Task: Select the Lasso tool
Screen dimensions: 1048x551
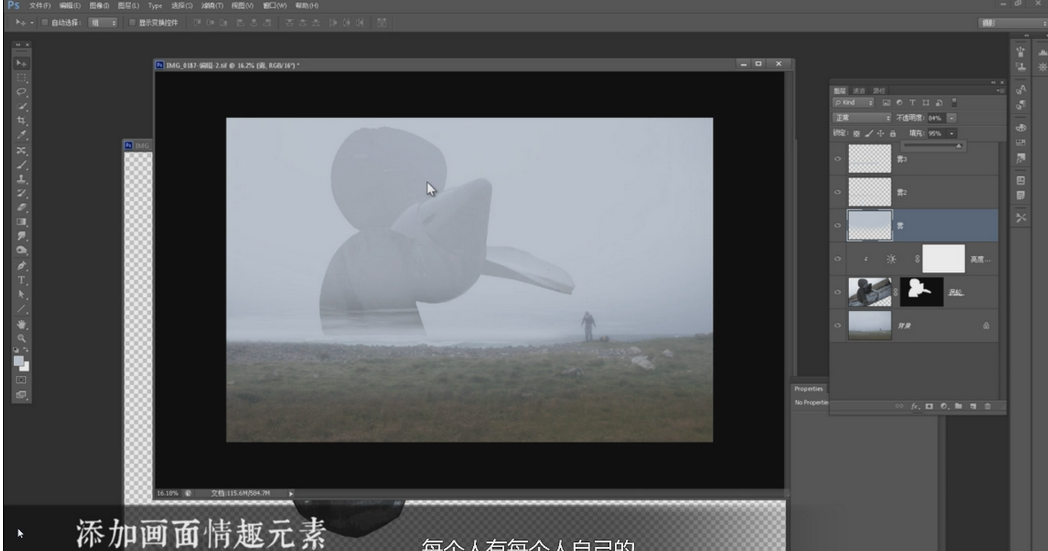Action: [21, 92]
